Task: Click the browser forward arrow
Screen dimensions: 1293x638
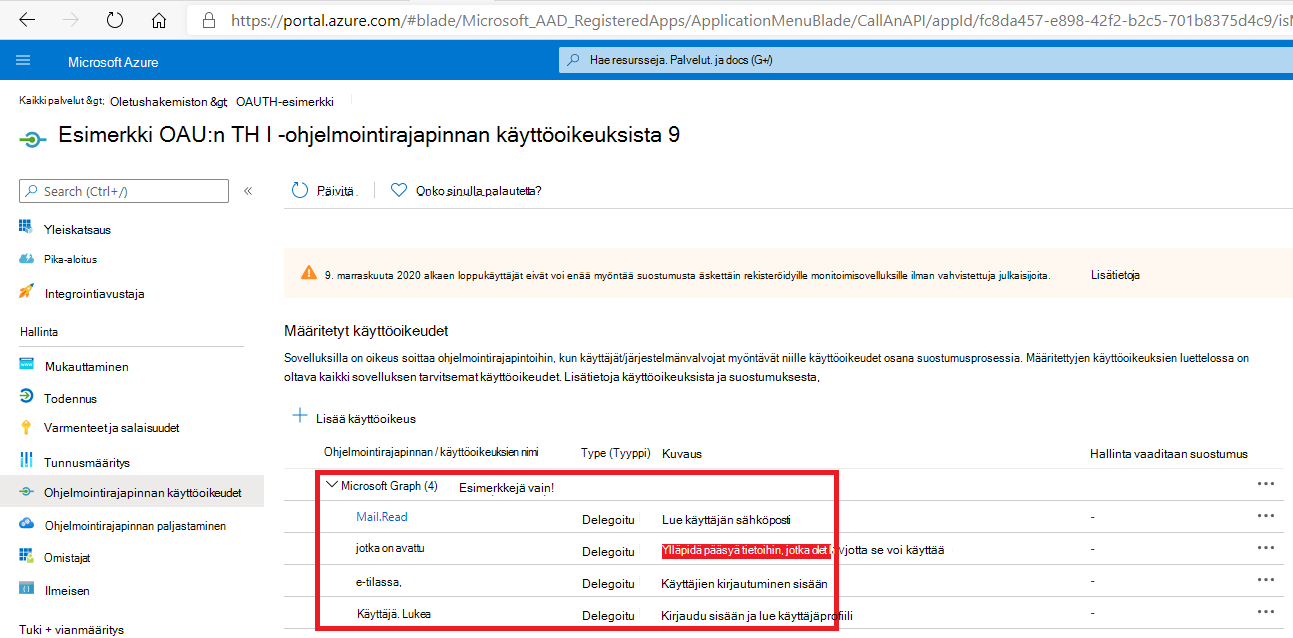Action: pos(70,20)
